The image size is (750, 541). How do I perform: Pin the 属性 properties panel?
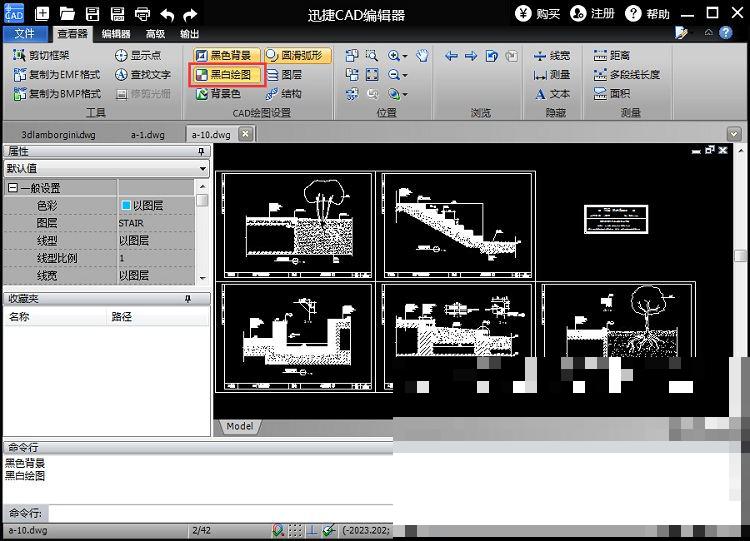201,152
